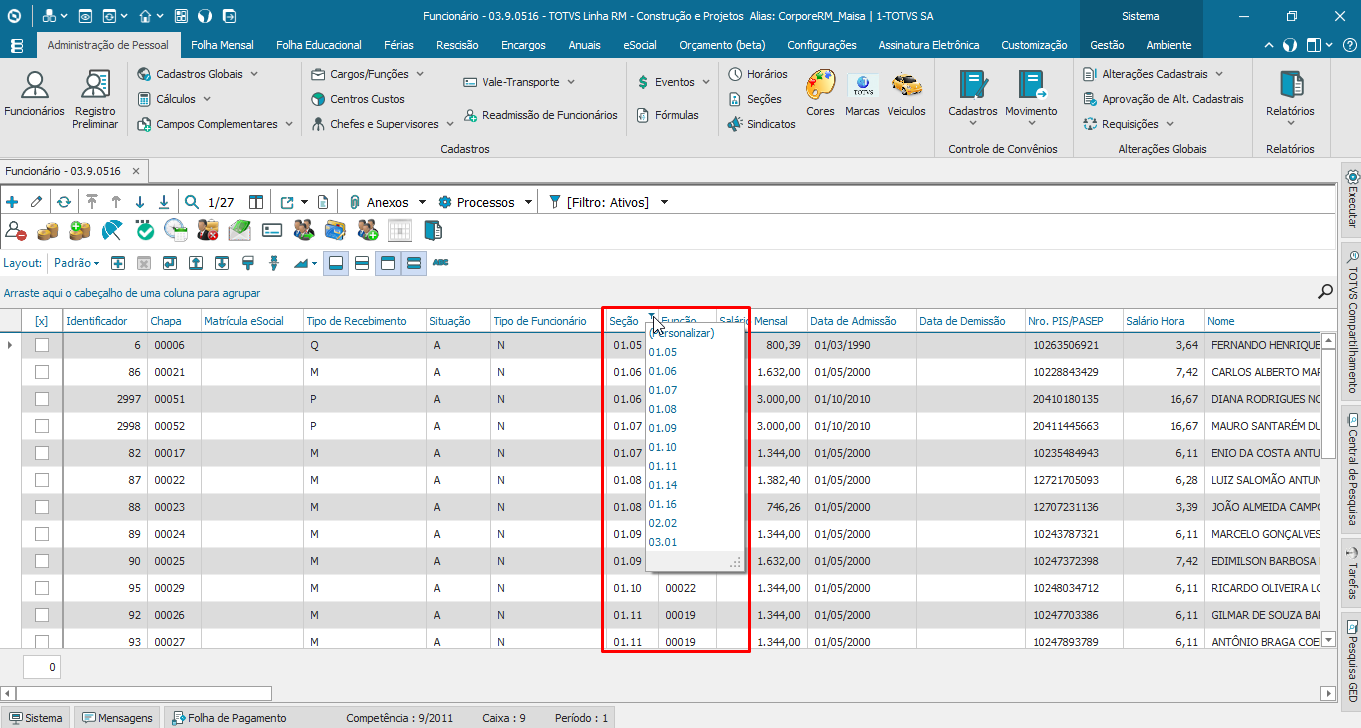Screen dimensions: 1361x728
Task: Click the refresh icon in record toolbar
Action: [x=63, y=202]
